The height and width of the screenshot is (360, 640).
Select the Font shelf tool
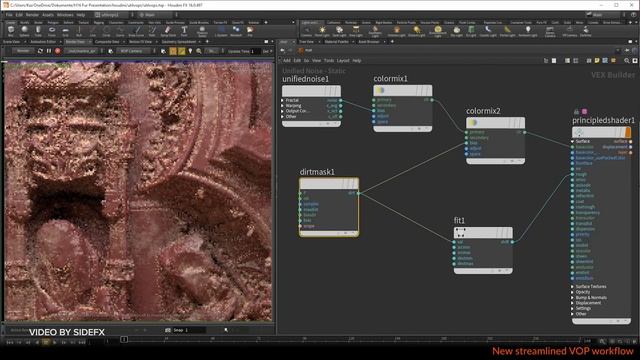click(184, 31)
